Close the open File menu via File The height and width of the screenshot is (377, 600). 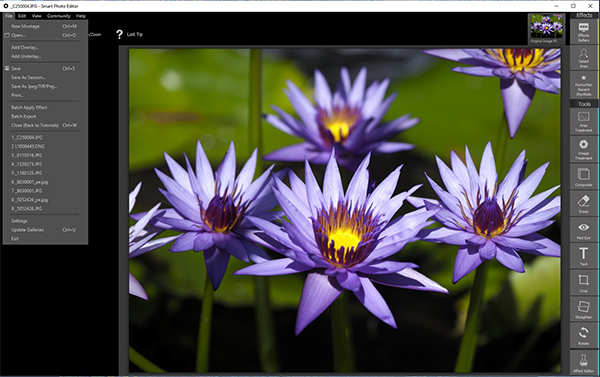point(9,16)
